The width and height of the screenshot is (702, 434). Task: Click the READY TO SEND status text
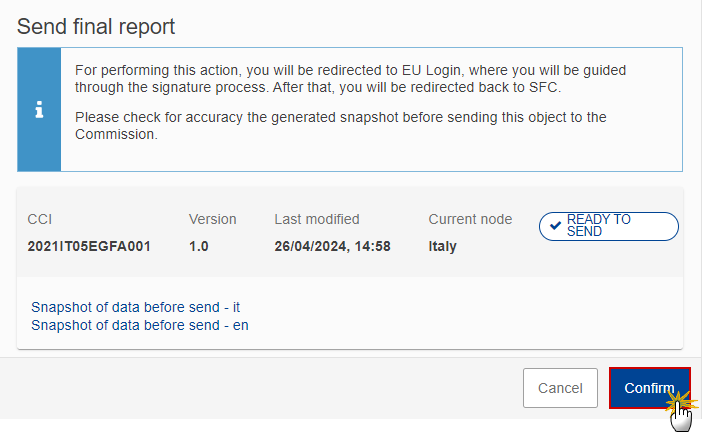pos(599,225)
